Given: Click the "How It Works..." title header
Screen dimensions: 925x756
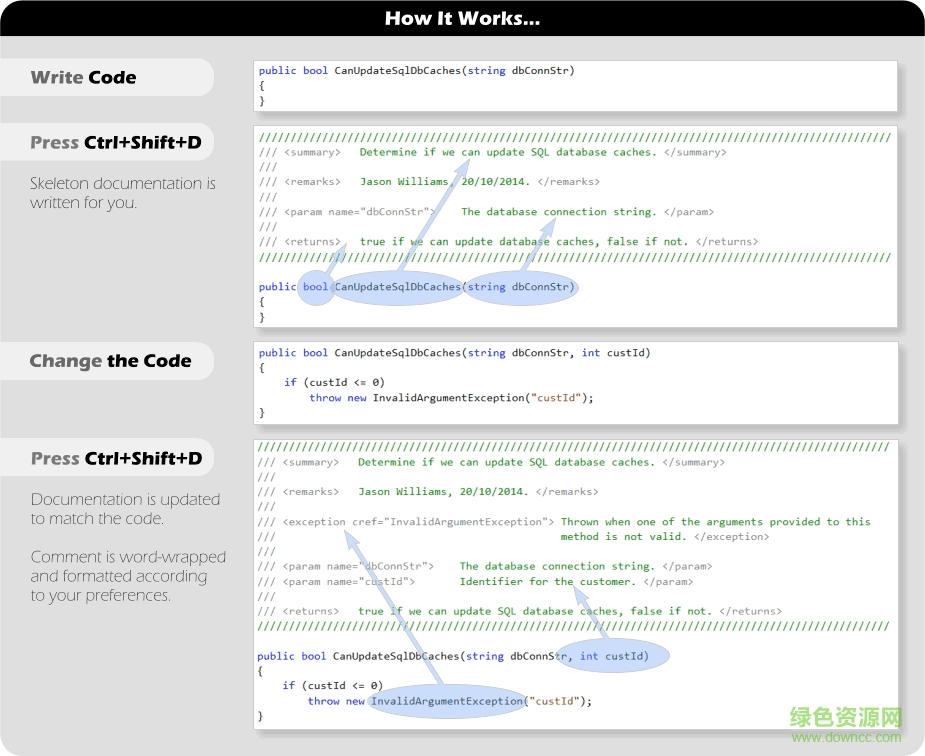Looking at the screenshot, I should tap(462, 18).
